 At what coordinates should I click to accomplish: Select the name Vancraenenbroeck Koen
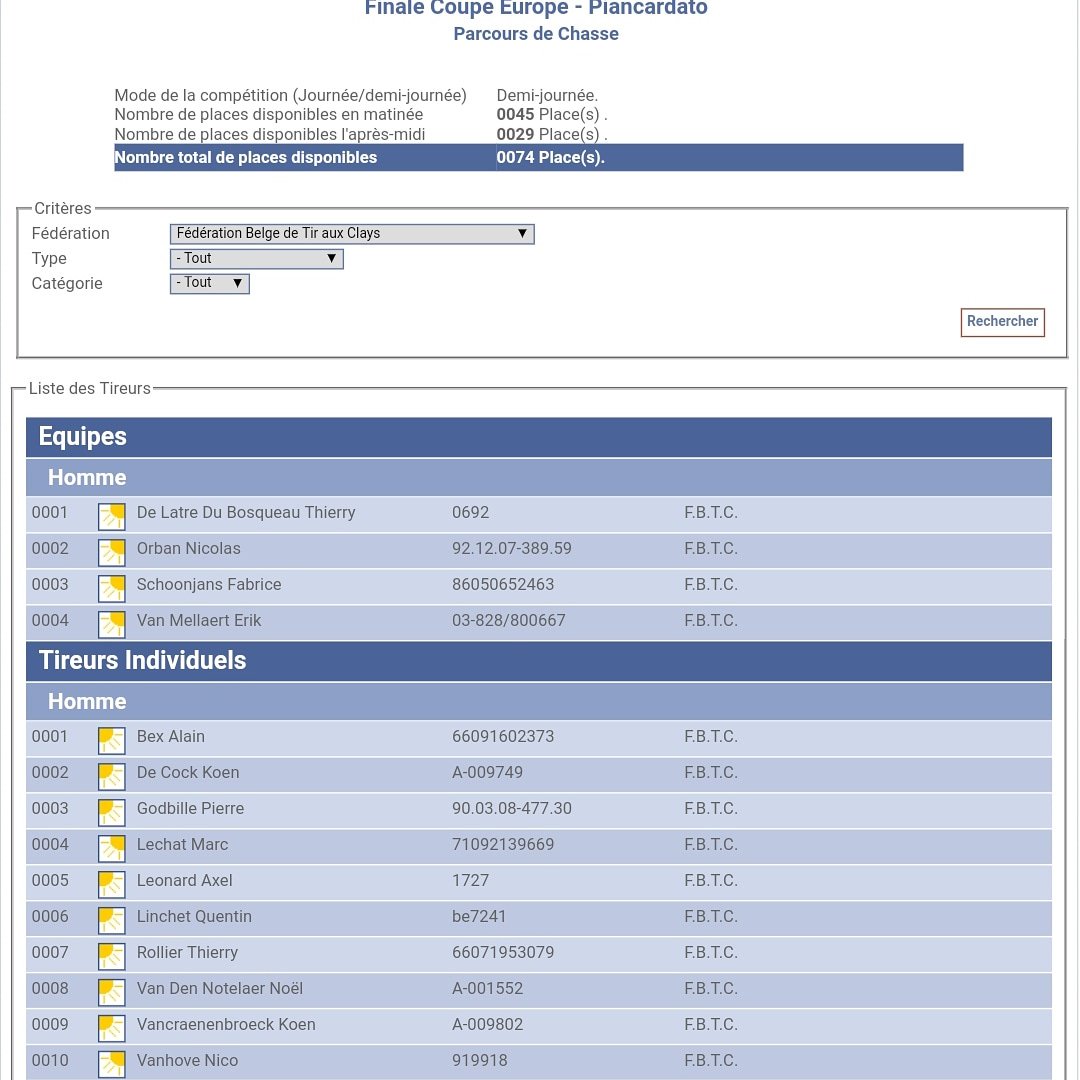click(226, 1024)
